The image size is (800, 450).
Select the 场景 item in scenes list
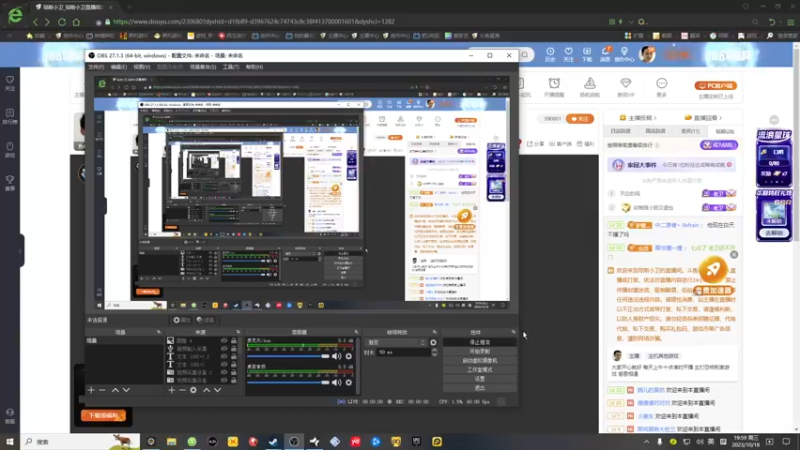pyautogui.click(x=124, y=341)
